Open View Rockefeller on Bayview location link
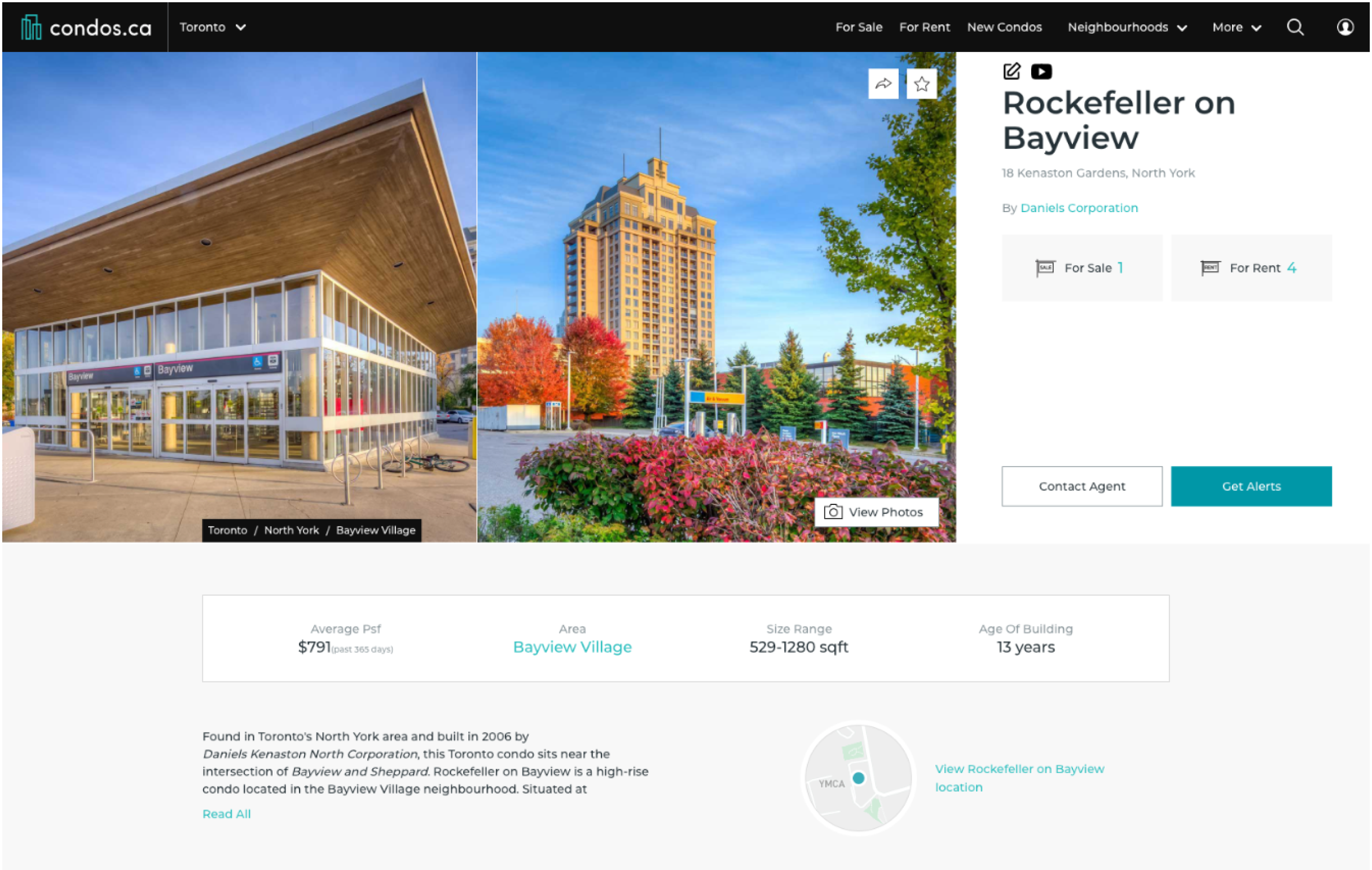The width and height of the screenshot is (1372, 870). pyautogui.click(x=1019, y=777)
